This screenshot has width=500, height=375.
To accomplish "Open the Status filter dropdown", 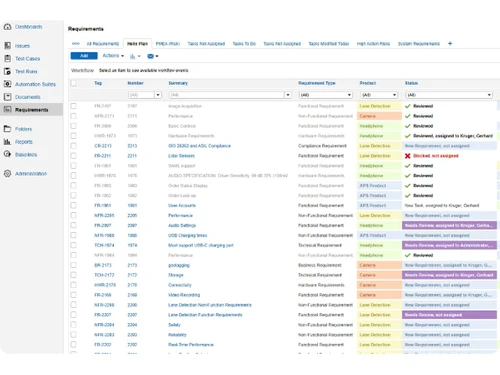I will [x=449, y=95].
